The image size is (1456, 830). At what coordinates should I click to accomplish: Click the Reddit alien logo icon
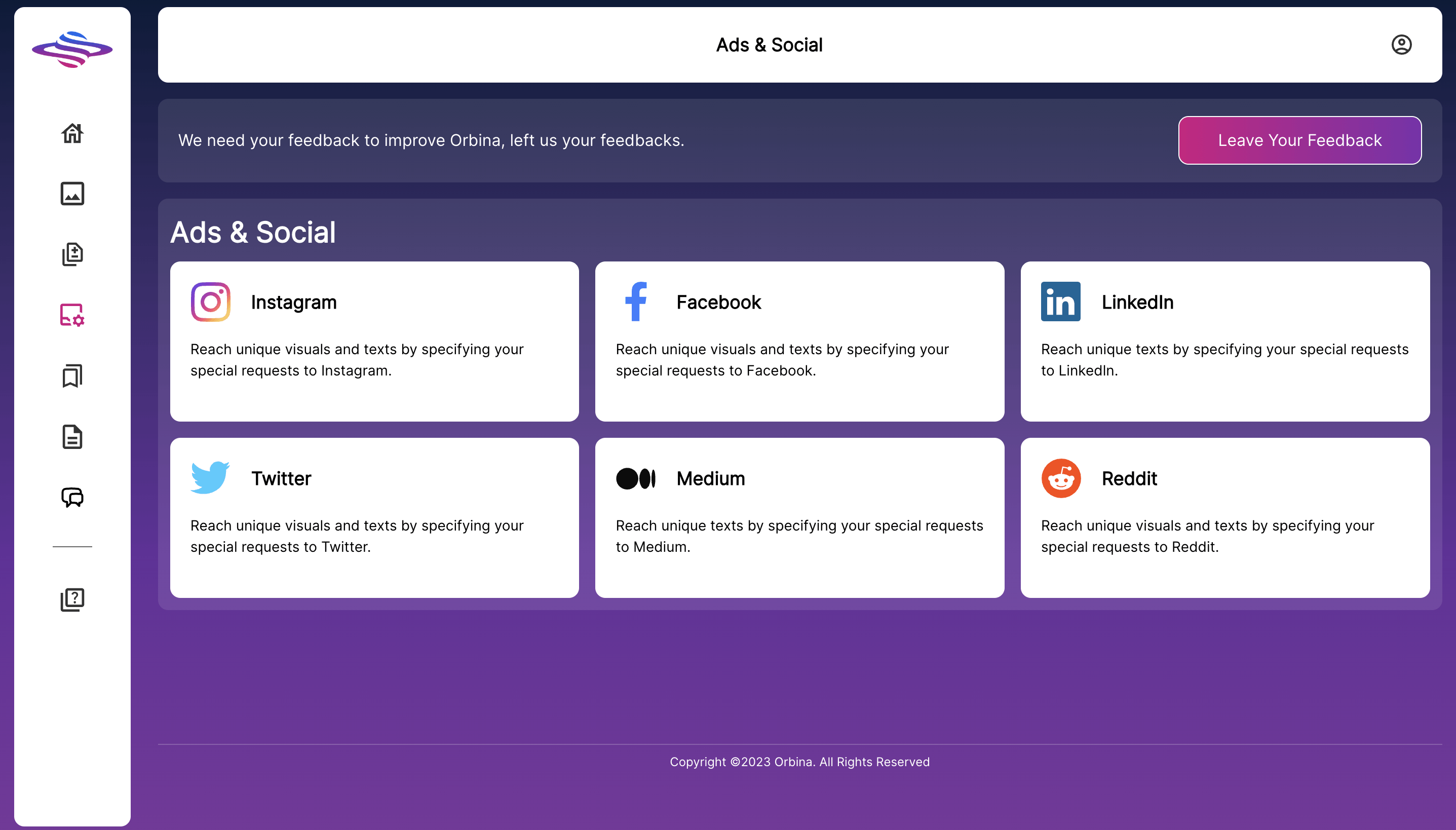pos(1060,478)
